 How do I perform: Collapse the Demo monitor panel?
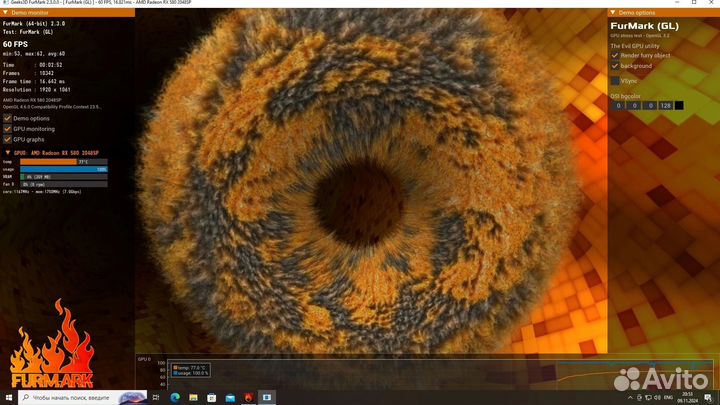tap(6, 13)
